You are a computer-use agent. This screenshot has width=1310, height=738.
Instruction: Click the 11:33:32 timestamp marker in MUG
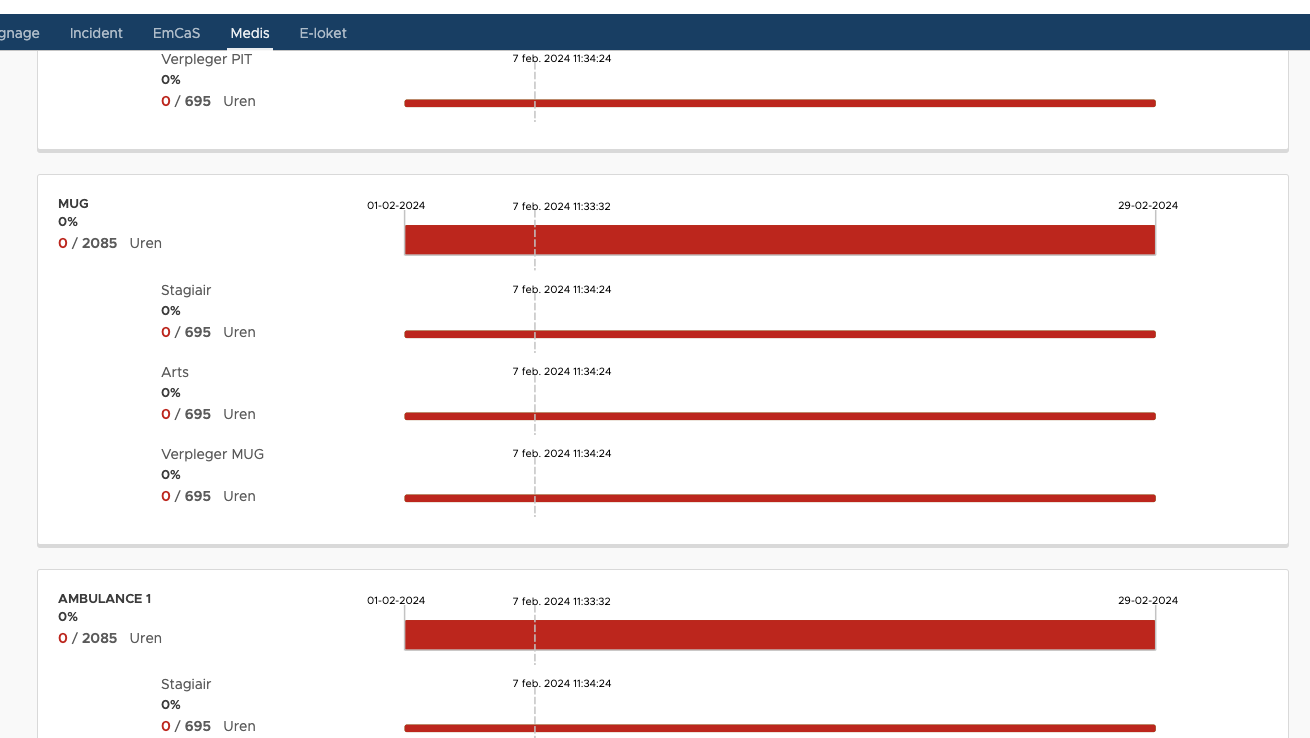pyautogui.click(x=561, y=207)
